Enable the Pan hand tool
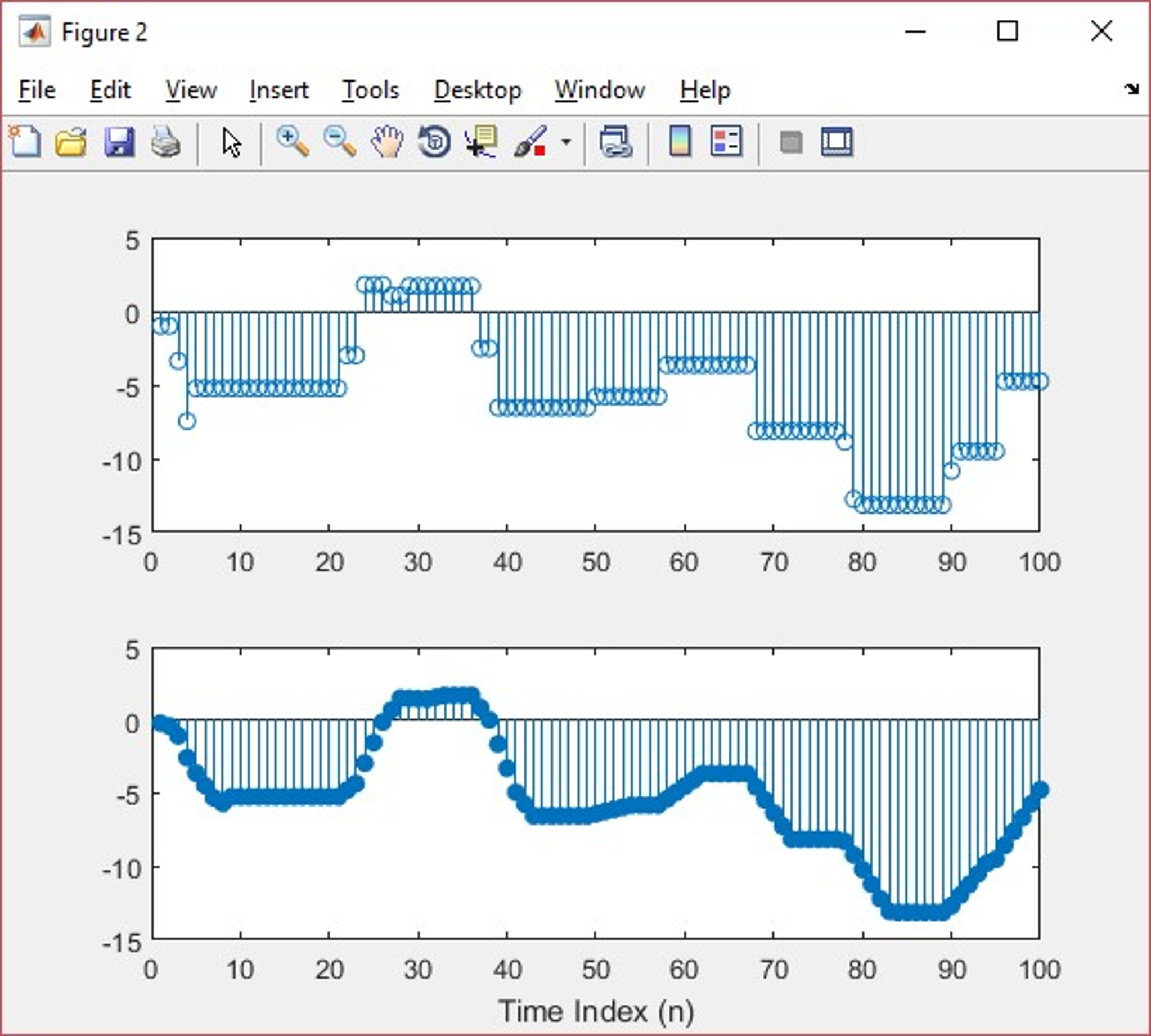Image resolution: width=1151 pixels, height=1036 pixels. pyautogui.click(x=387, y=142)
